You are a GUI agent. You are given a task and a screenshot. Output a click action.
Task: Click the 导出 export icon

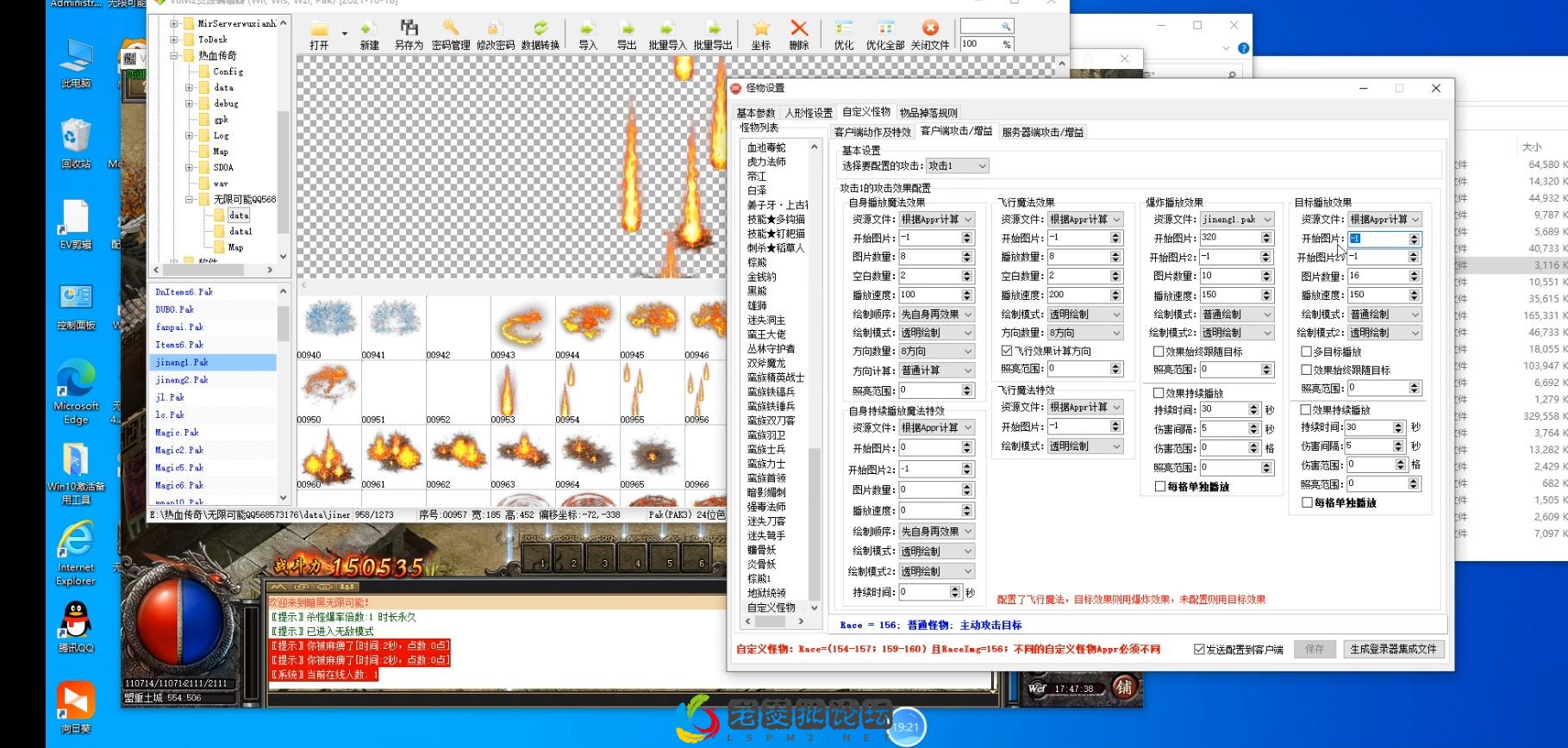[x=627, y=34]
